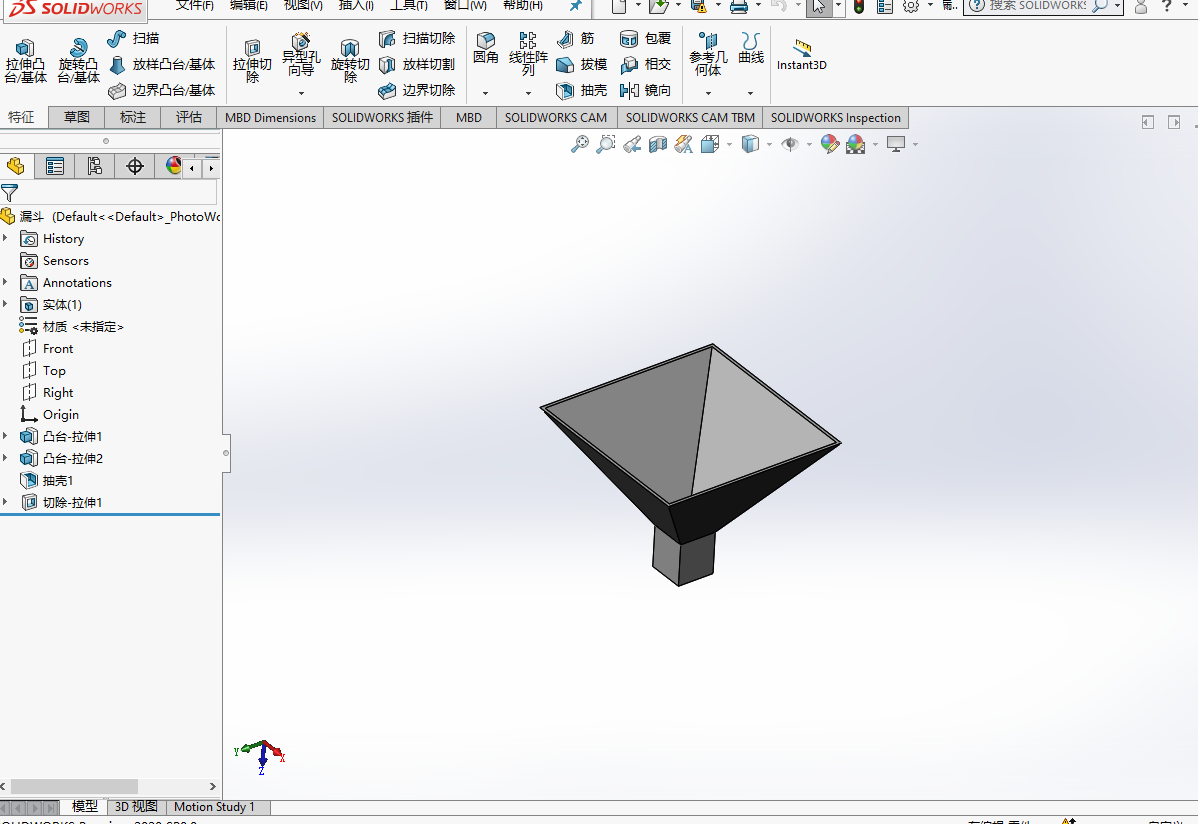1198x824 pixels.
Task: Select the Origin item
Action: coord(50,414)
